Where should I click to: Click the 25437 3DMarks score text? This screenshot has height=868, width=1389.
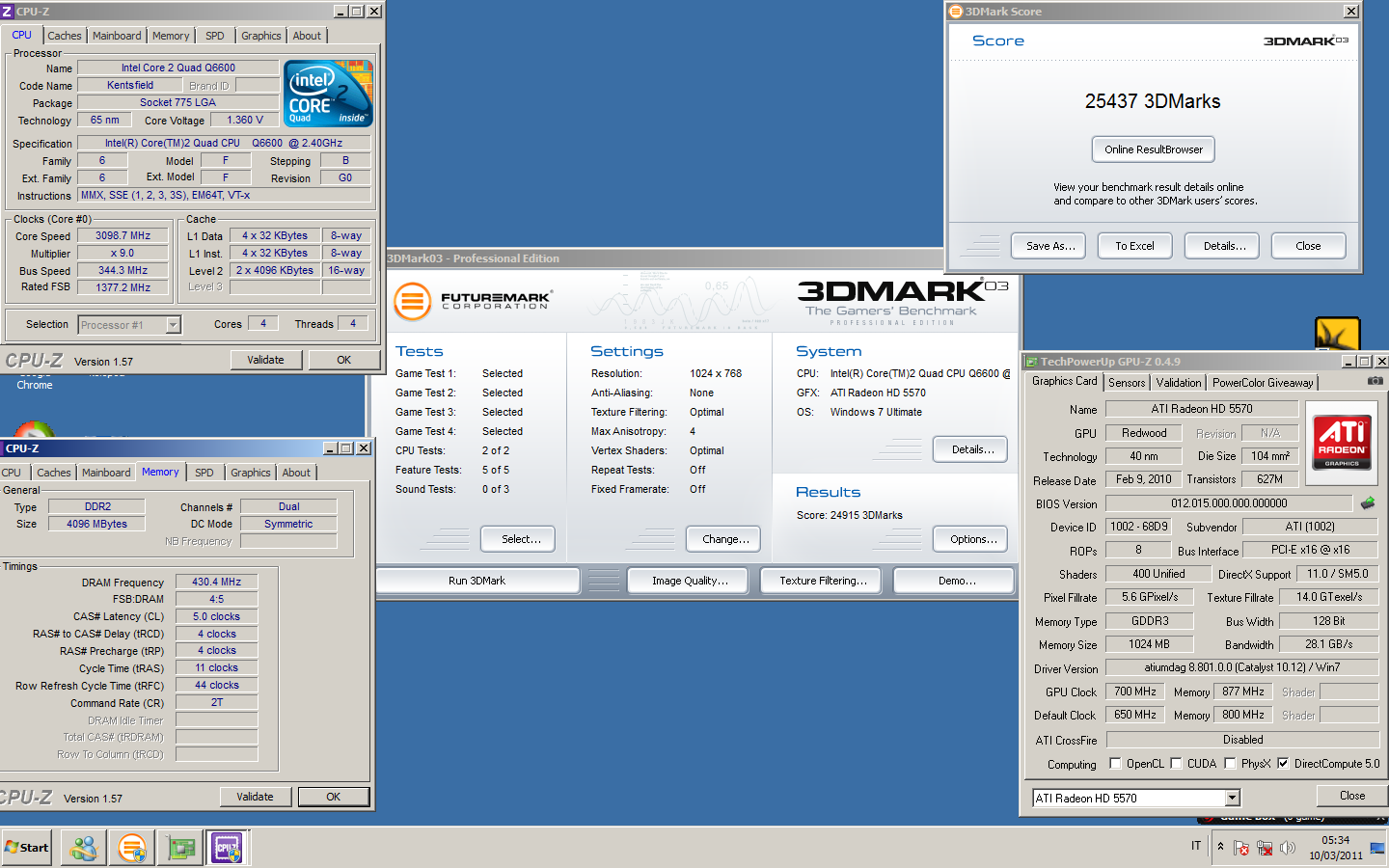coord(1153,101)
